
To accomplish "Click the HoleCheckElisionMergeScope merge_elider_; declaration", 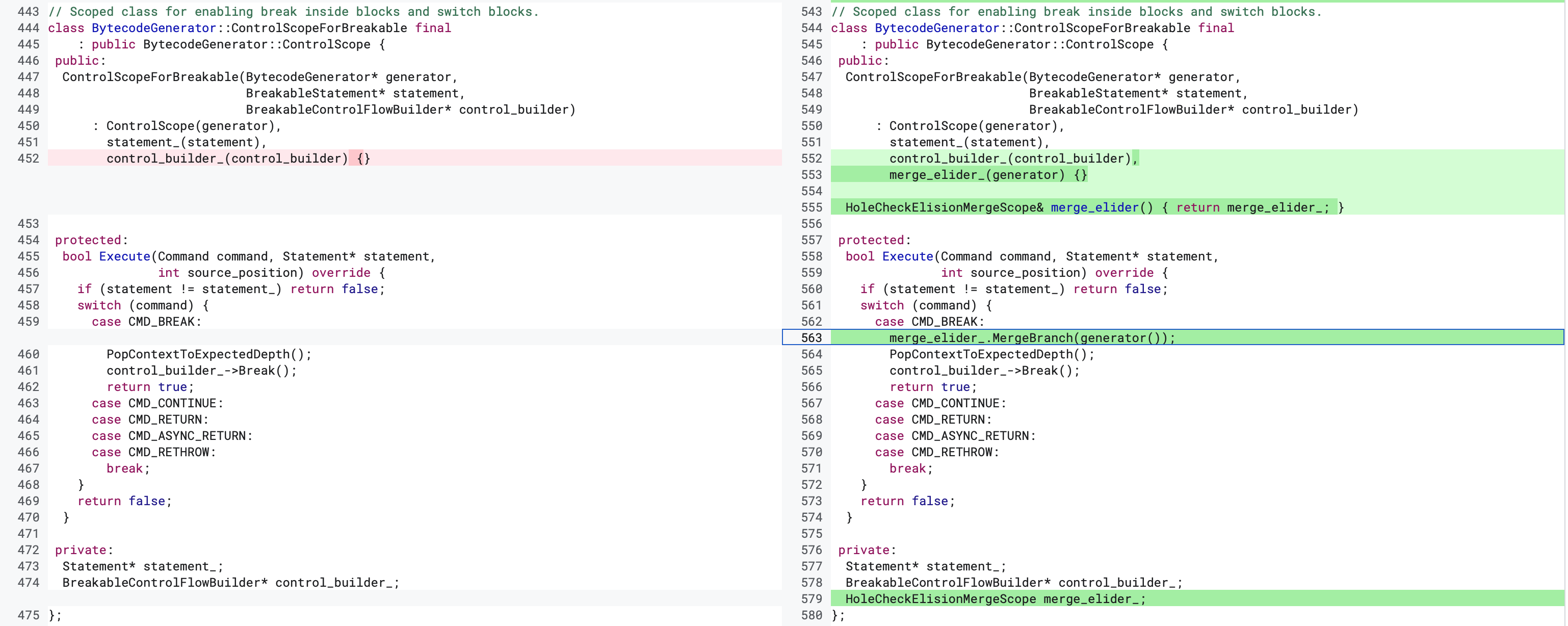I will [995, 598].
